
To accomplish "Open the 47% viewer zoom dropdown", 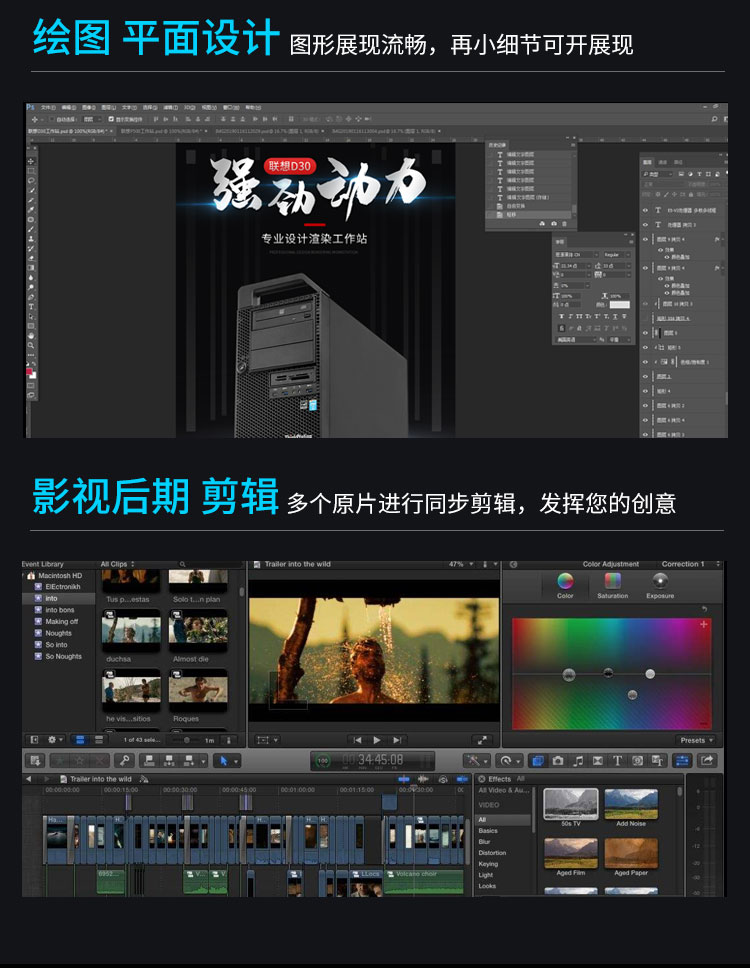I will click(461, 564).
